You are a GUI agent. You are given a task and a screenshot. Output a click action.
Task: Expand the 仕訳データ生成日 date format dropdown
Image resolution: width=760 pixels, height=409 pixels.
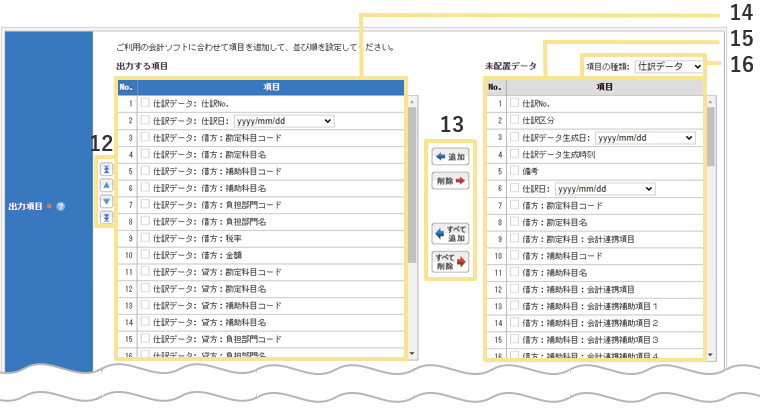pos(645,137)
